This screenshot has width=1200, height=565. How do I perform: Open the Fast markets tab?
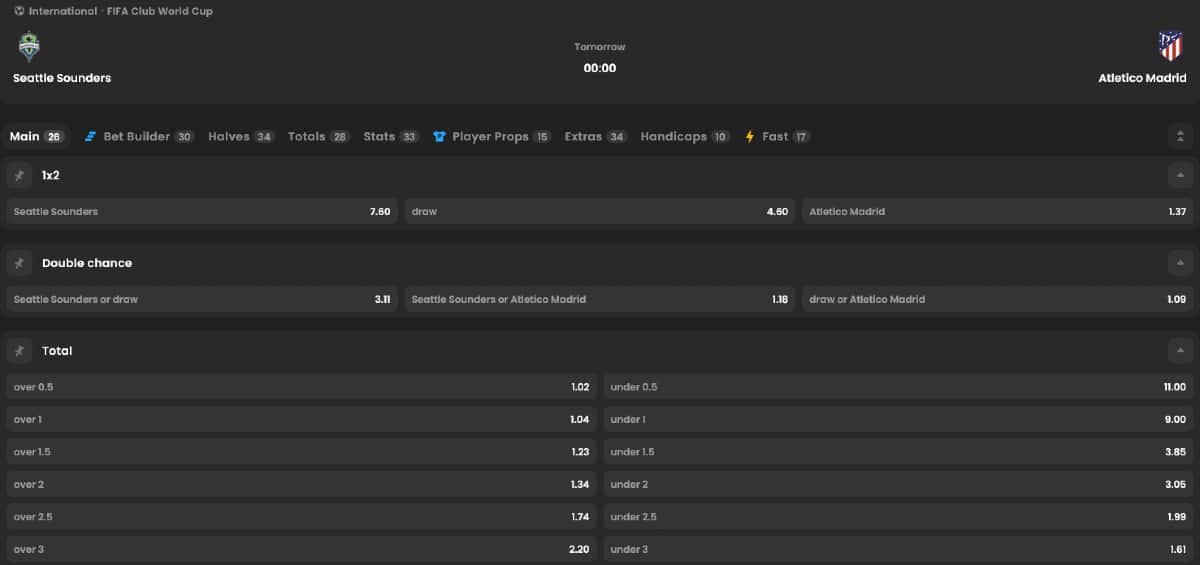point(777,137)
